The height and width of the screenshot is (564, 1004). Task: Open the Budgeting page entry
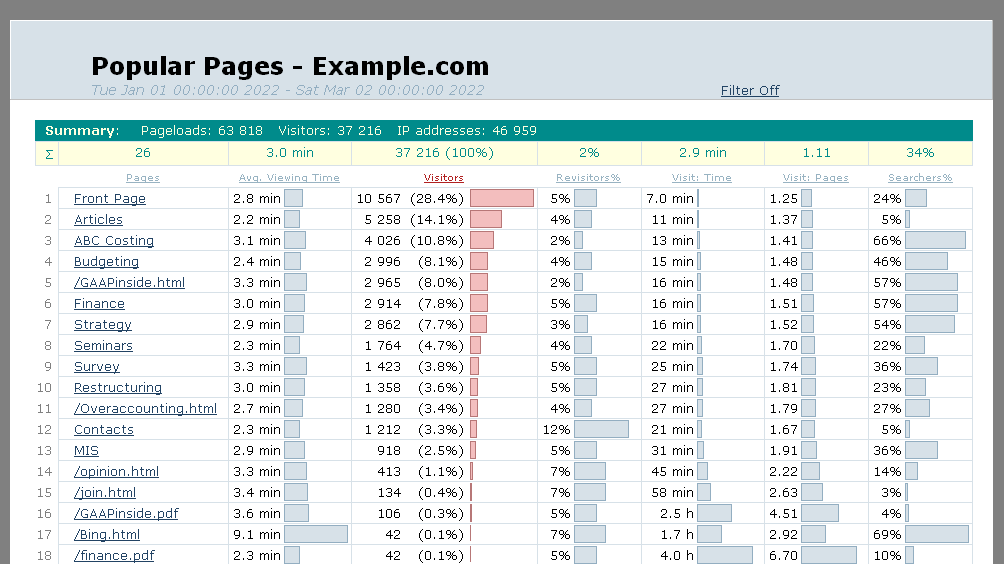(x=106, y=262)
